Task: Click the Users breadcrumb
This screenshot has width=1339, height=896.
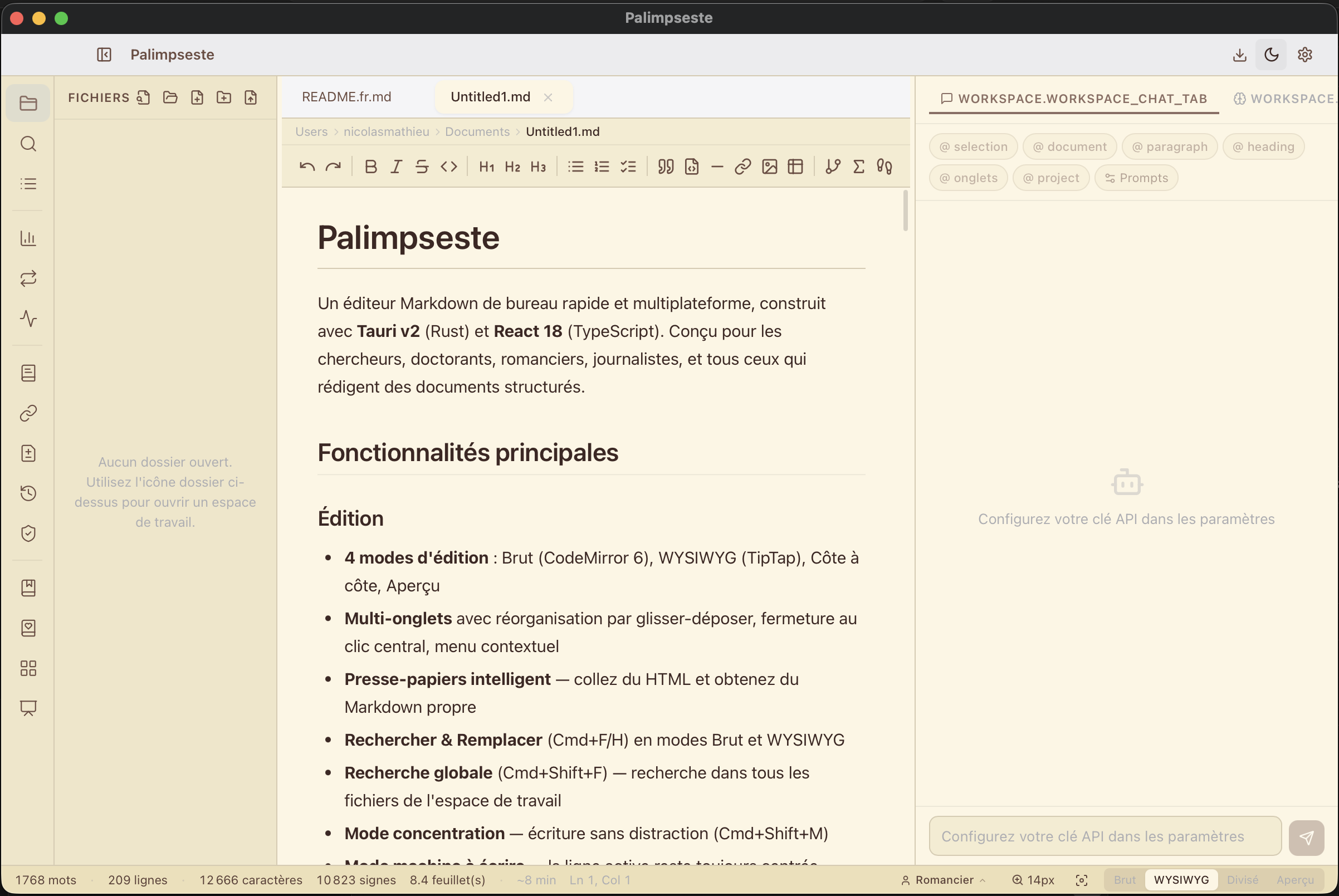Action: [311, 131]
